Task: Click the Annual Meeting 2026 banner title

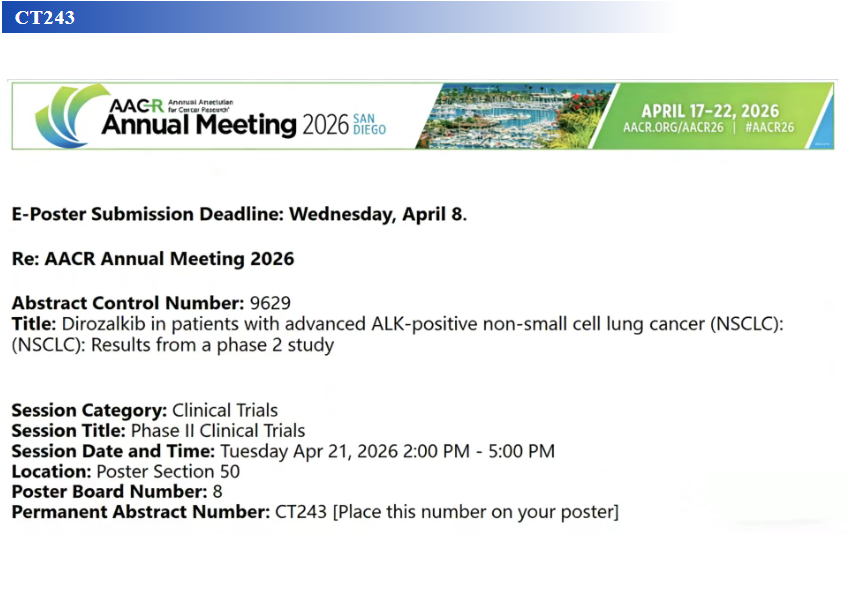Action: pos(198,126)
